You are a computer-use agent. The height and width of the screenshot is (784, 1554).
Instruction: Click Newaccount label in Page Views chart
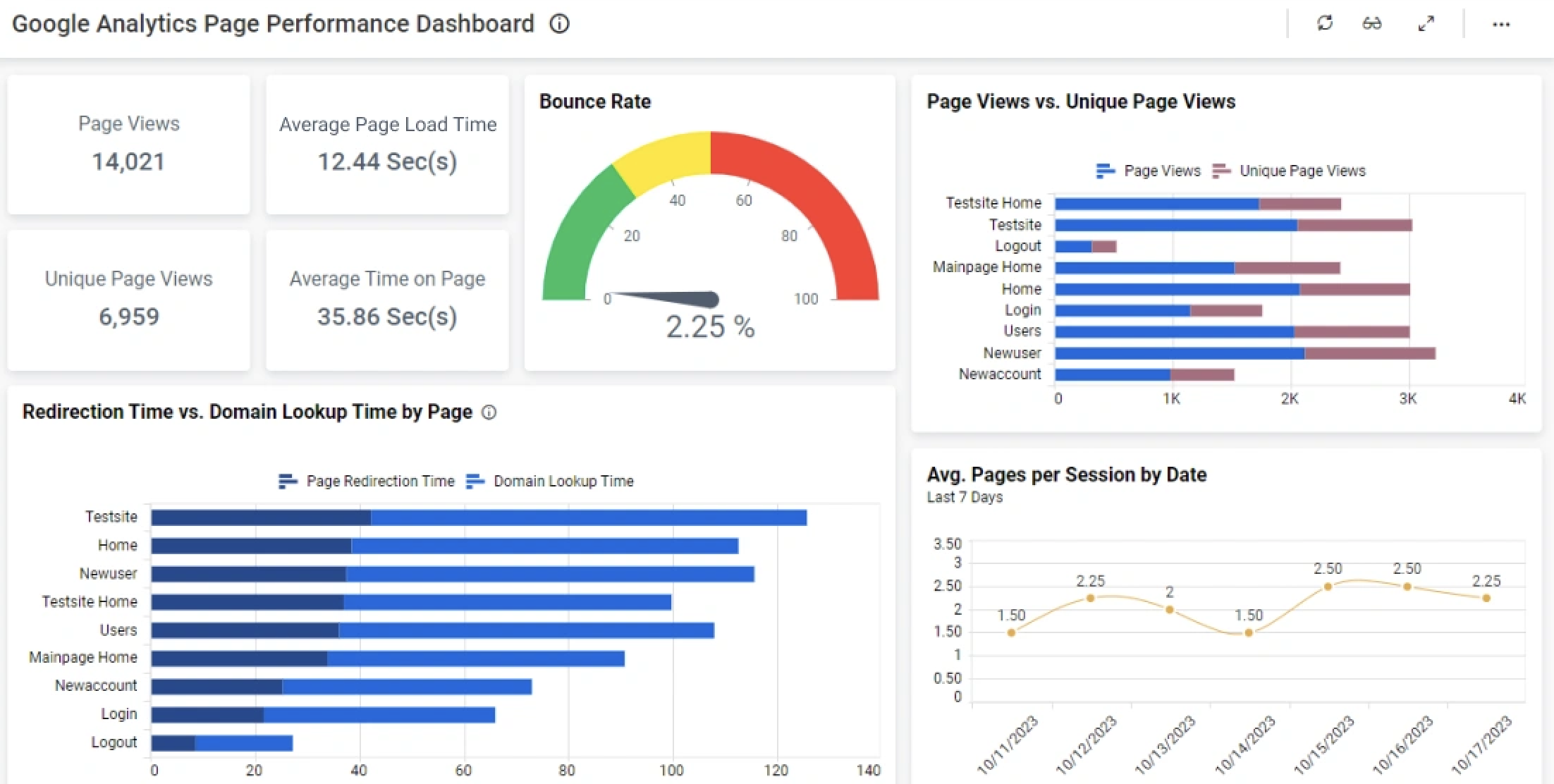coord(1000,374)
